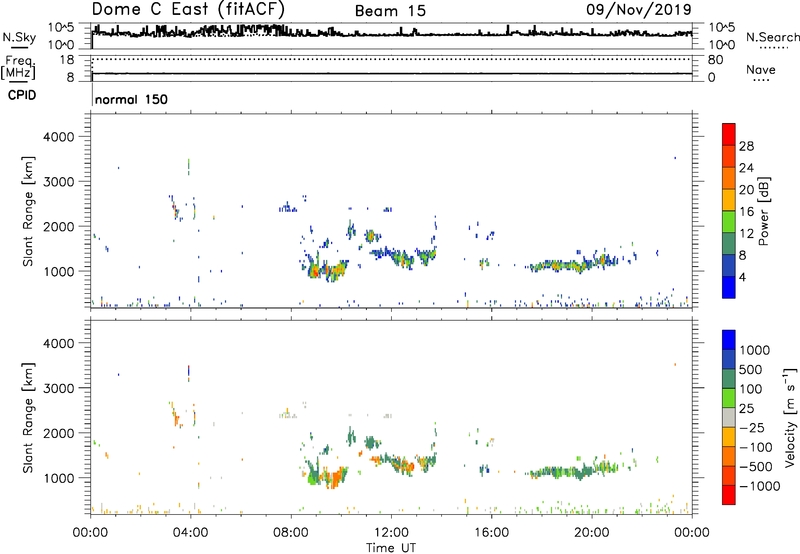Click the 'Power [dB]' colorbar label
The width and height of the screenshot is (800, 554).
tap(763, 211)
